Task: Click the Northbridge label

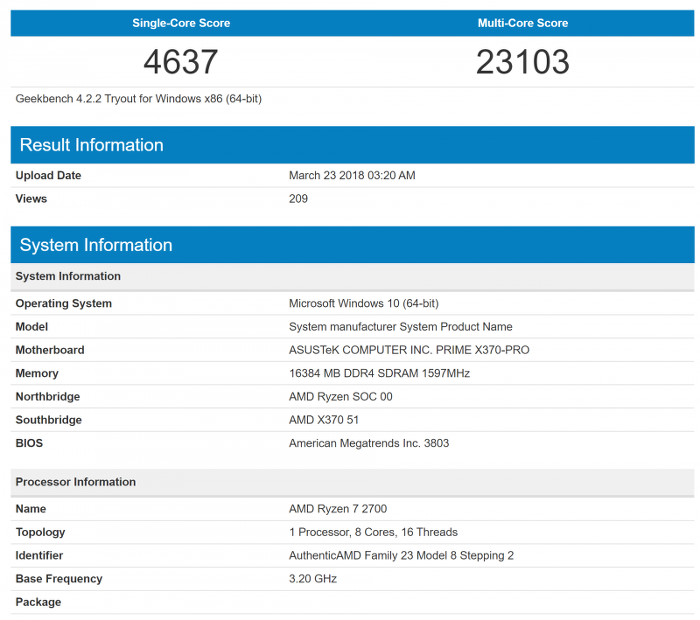Action: [48, 397]
